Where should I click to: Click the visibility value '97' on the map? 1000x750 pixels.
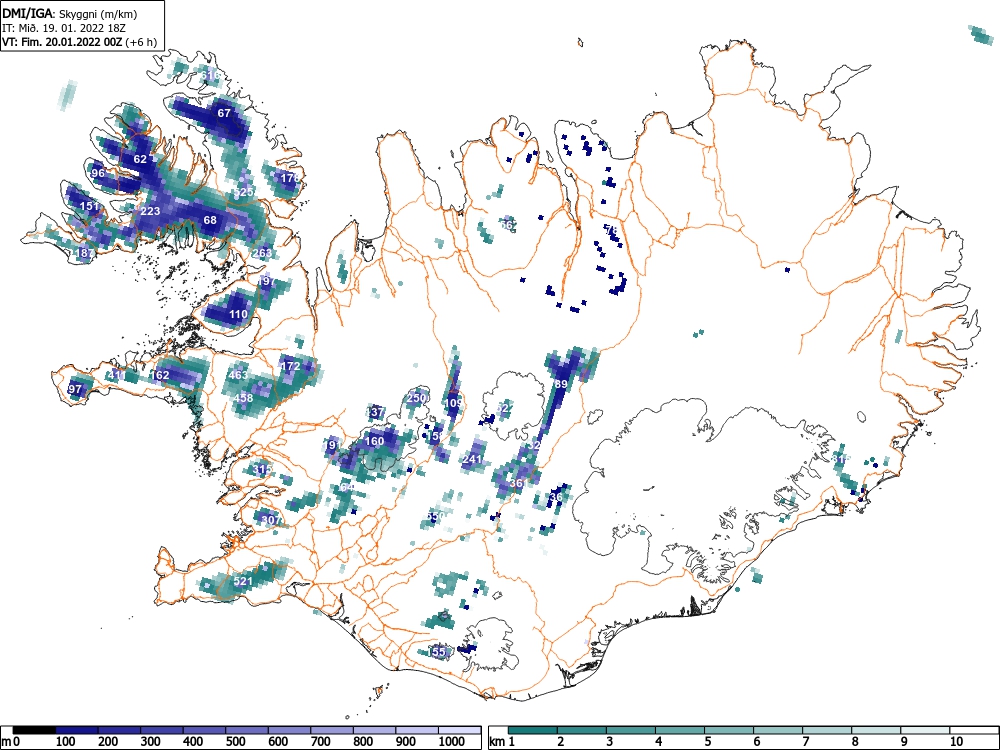pos(75,389)
